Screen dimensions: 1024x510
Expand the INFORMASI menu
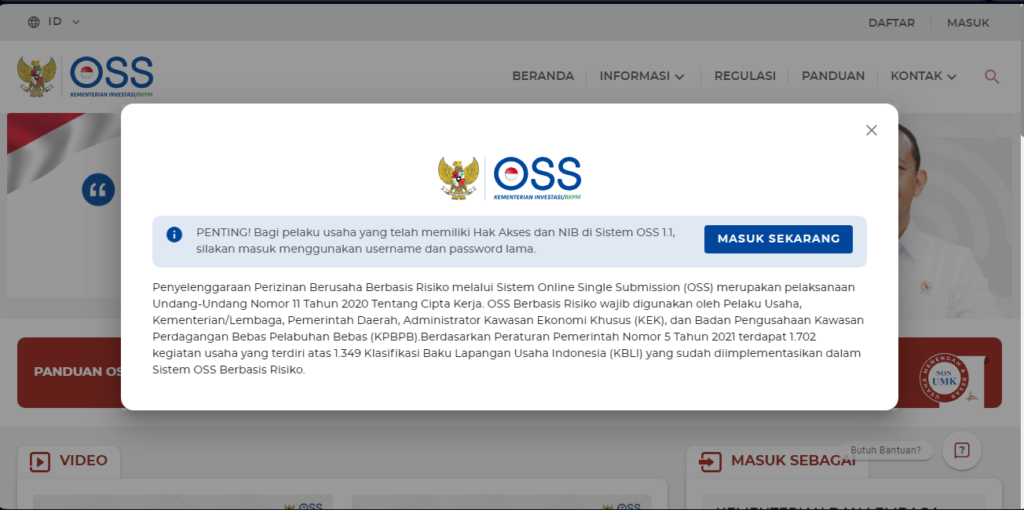(642, 76)
